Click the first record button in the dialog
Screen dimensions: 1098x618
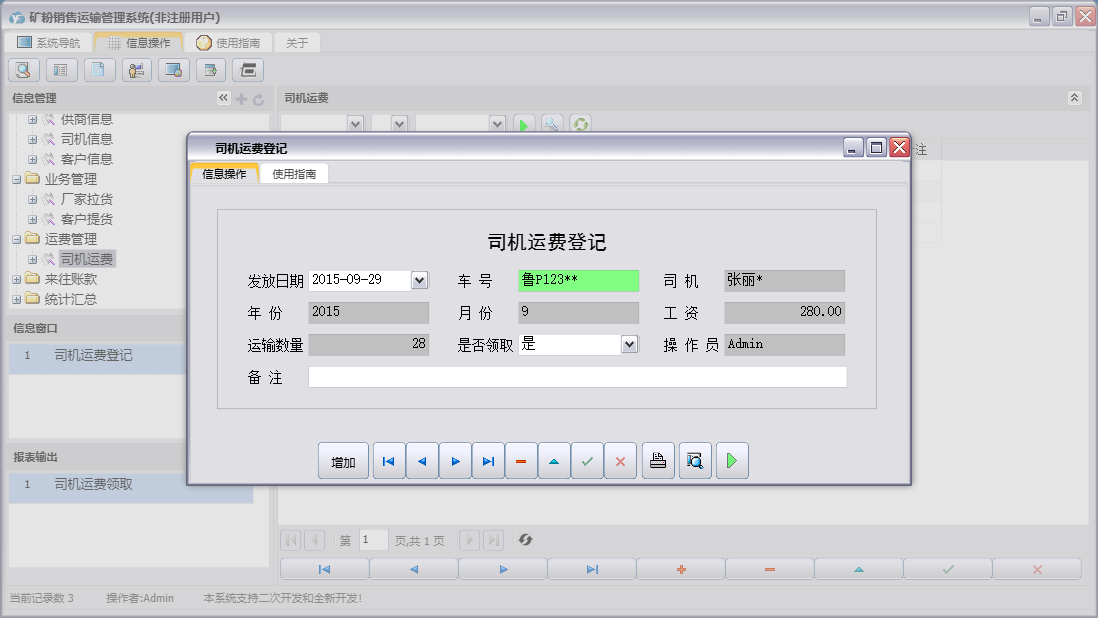389,461
